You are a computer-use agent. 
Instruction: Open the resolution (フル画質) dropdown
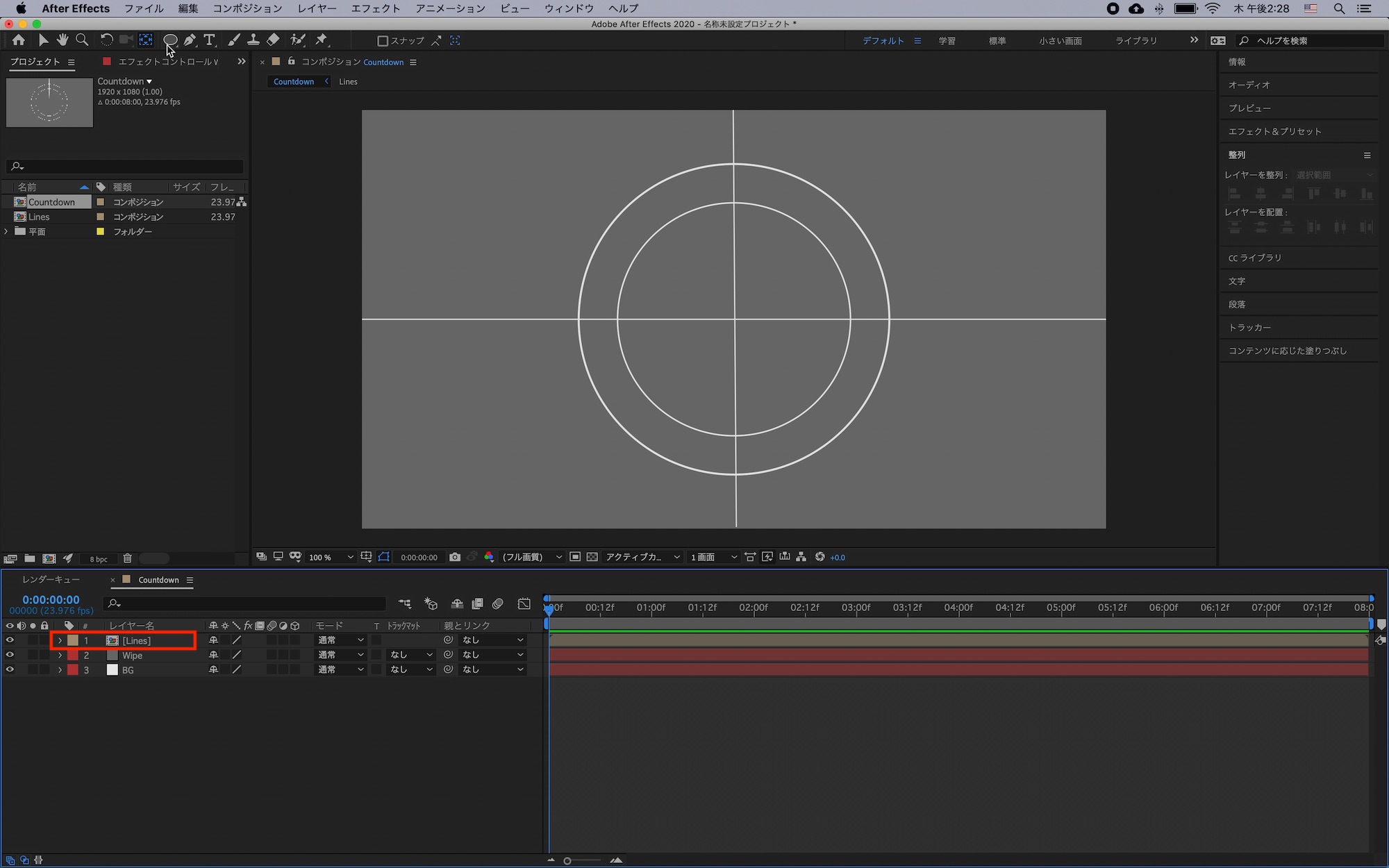(532, 557)
